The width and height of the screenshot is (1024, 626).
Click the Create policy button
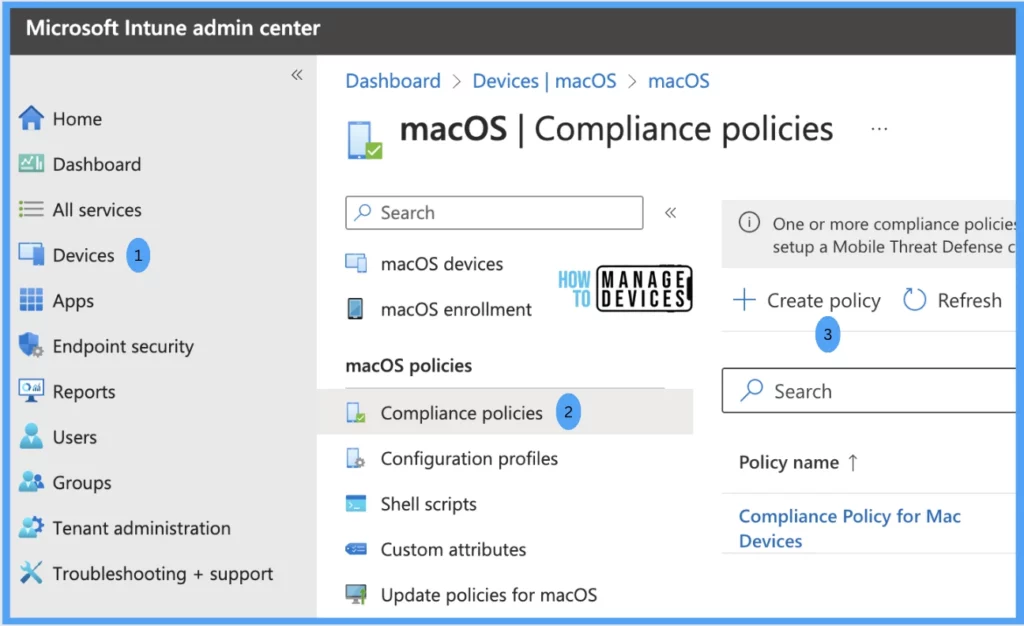coord(807,300)
